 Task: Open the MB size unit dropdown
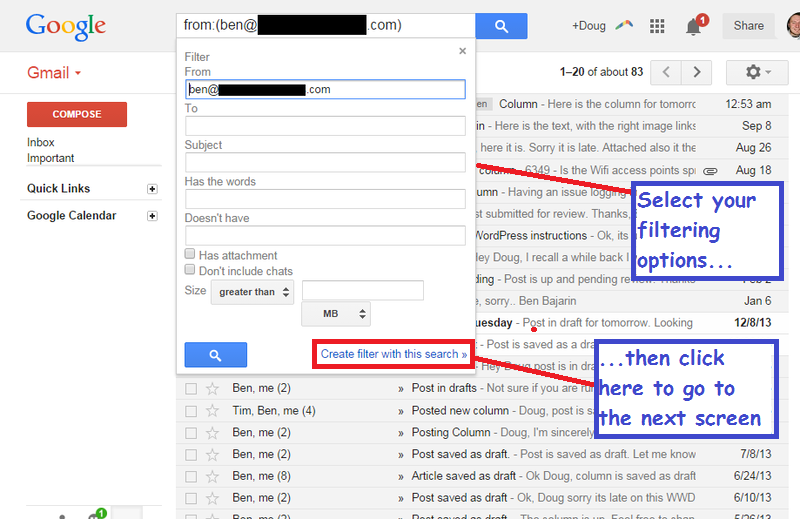pyautogui.click(x=336, y=314)
